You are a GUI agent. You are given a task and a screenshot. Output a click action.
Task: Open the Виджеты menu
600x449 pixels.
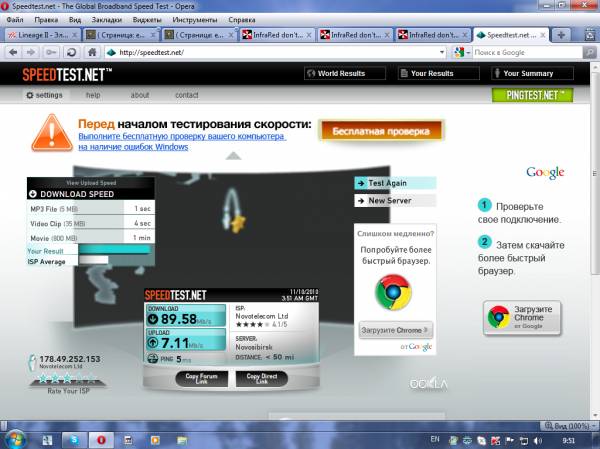147,20
